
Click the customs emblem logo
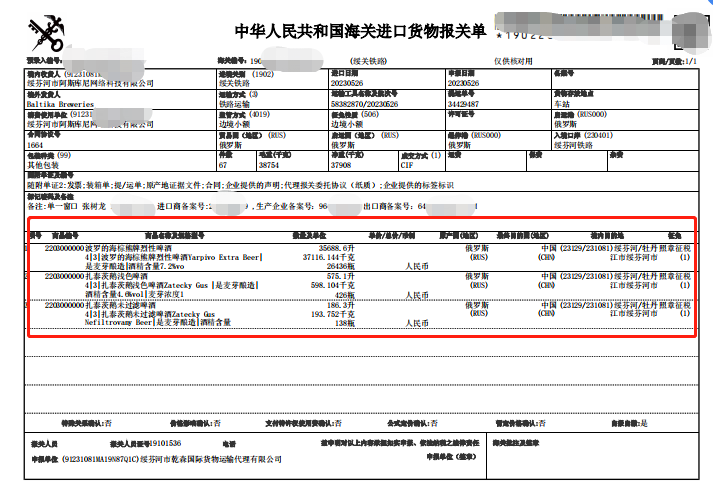(46, 34)
